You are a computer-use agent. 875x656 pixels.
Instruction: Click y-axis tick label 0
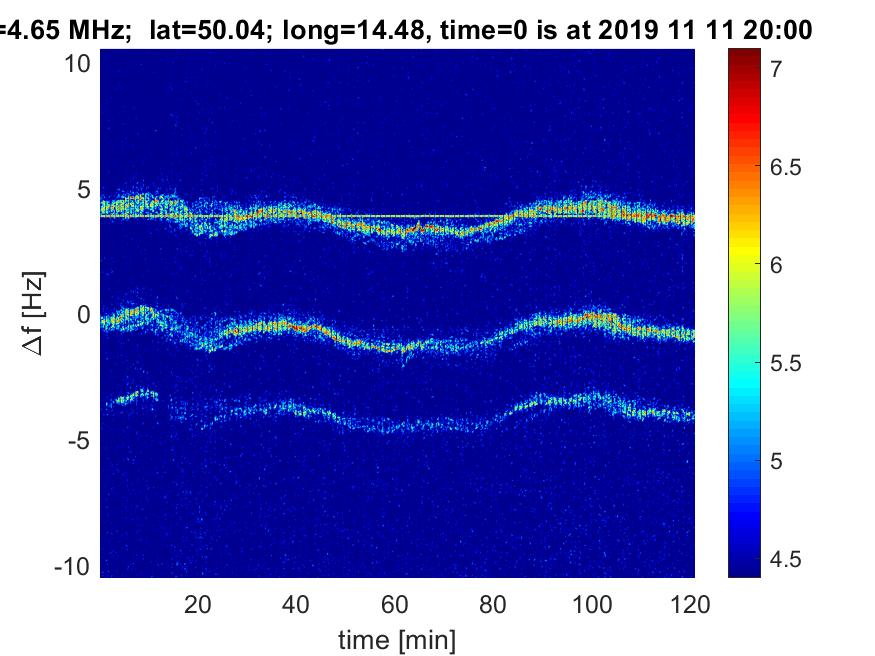click(x=86, y=315)
